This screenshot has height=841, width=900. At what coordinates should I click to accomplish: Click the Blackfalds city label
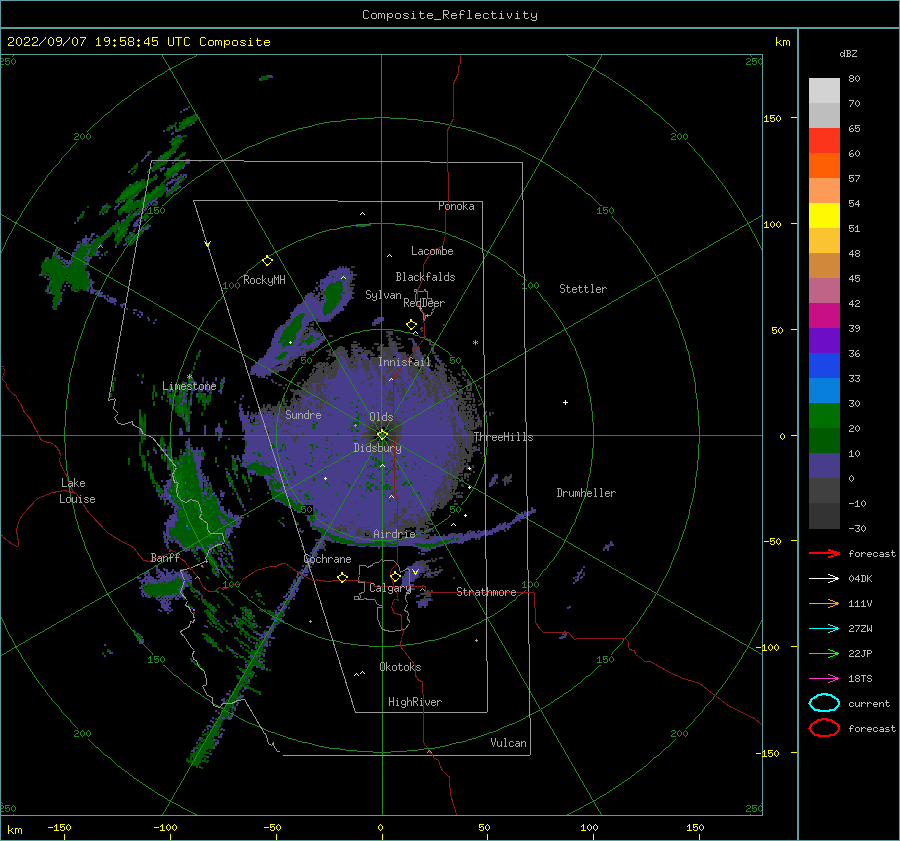click(x=425, y=277)
